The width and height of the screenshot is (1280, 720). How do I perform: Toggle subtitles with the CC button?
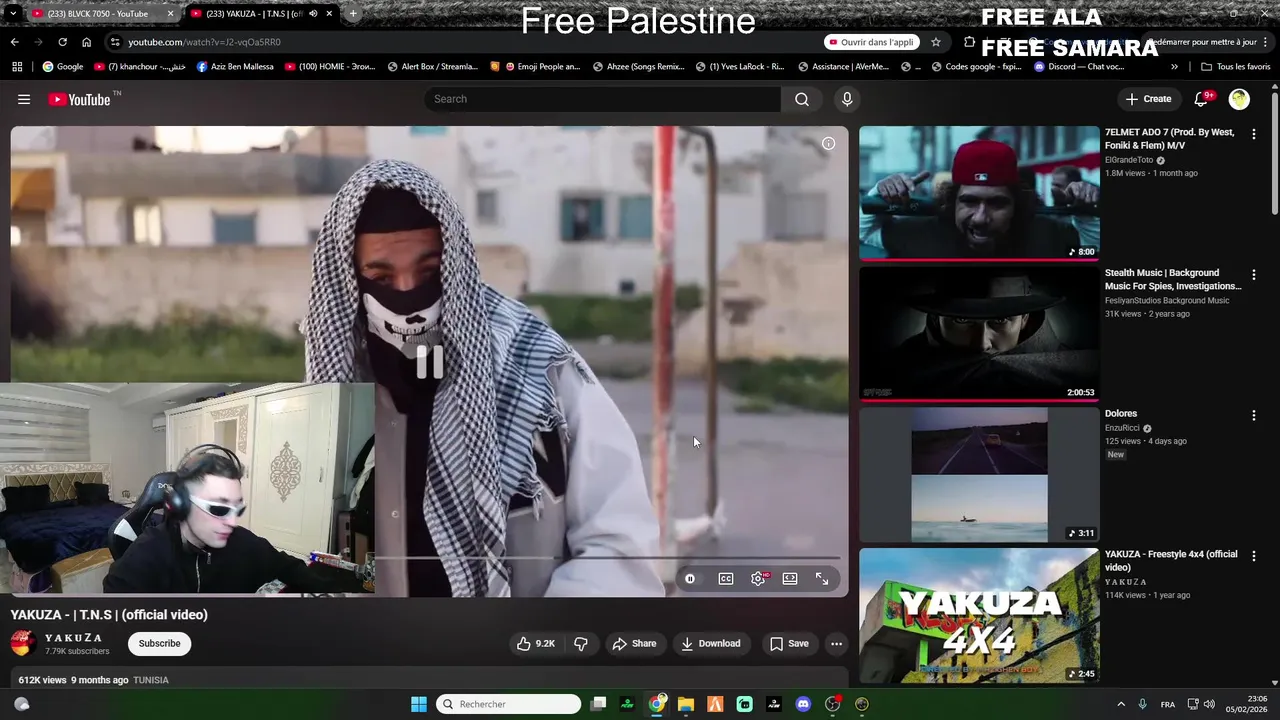726,579
